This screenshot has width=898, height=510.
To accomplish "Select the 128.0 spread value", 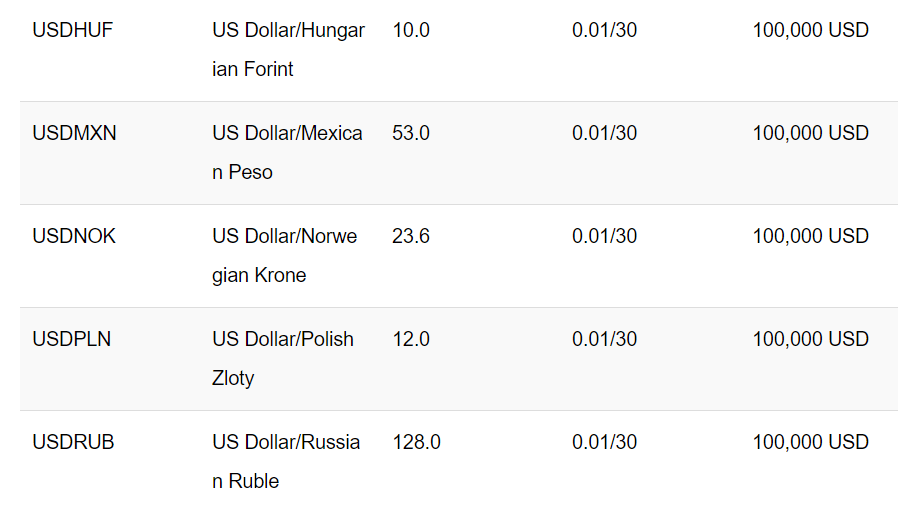I will tap(416, 442).
